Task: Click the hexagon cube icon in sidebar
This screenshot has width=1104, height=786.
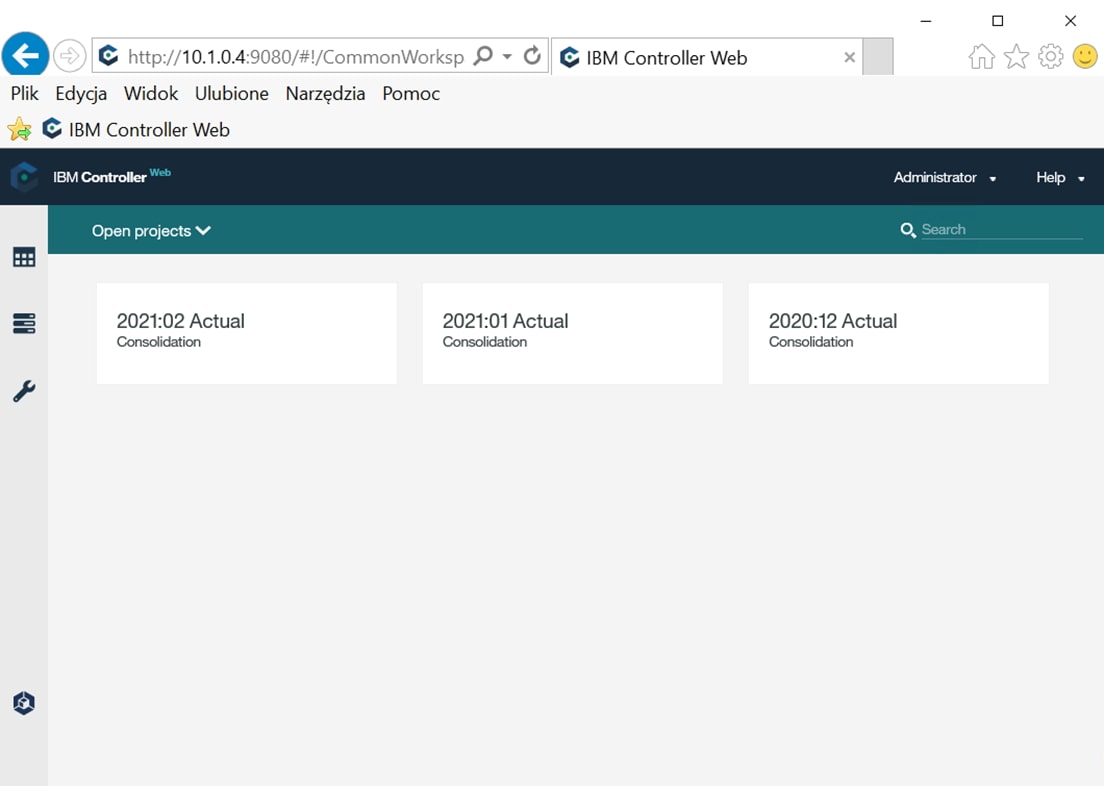Action: (24, 703)
